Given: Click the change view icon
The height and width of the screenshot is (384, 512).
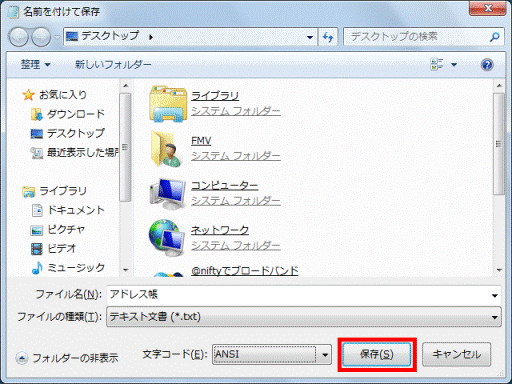Looking at the screenshot, I should [437, 64].
